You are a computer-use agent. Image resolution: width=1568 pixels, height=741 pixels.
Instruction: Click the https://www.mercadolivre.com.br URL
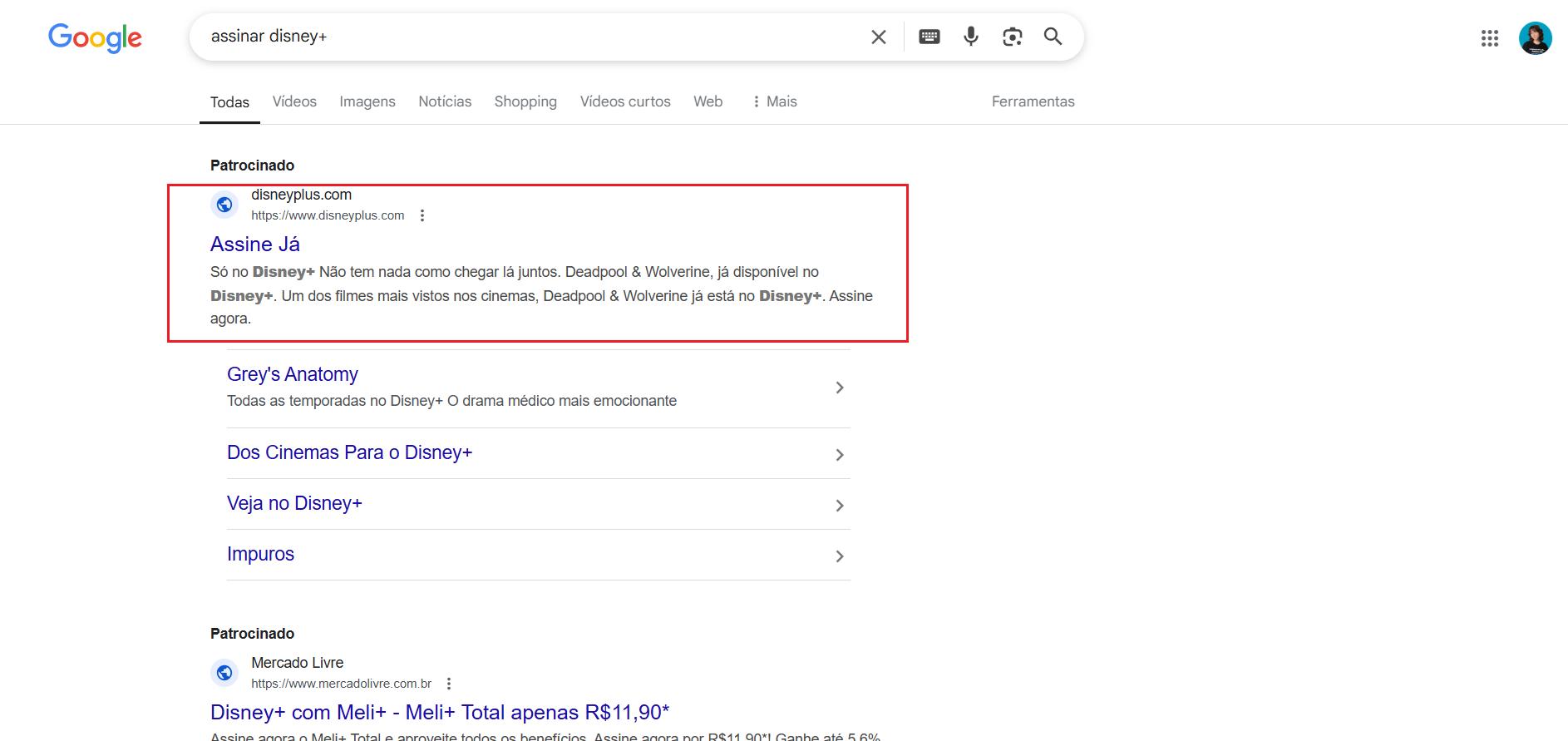point(341,684)
